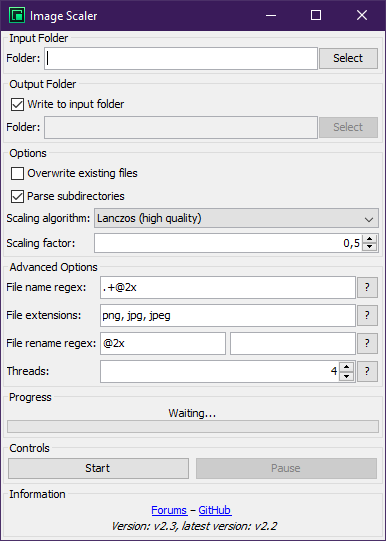Click the Threads value field
386x541 pixels.
(219, 371)
